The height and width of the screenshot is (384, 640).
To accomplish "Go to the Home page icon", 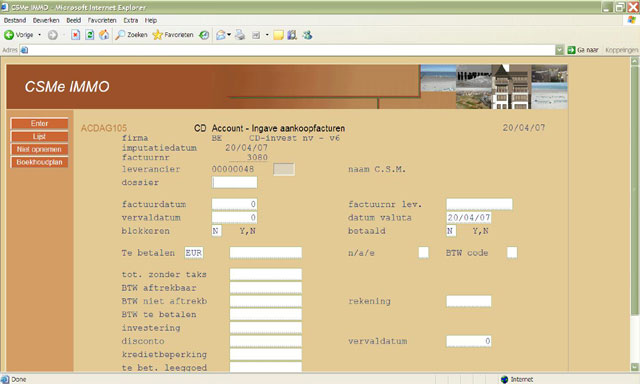I will [104, 35].
